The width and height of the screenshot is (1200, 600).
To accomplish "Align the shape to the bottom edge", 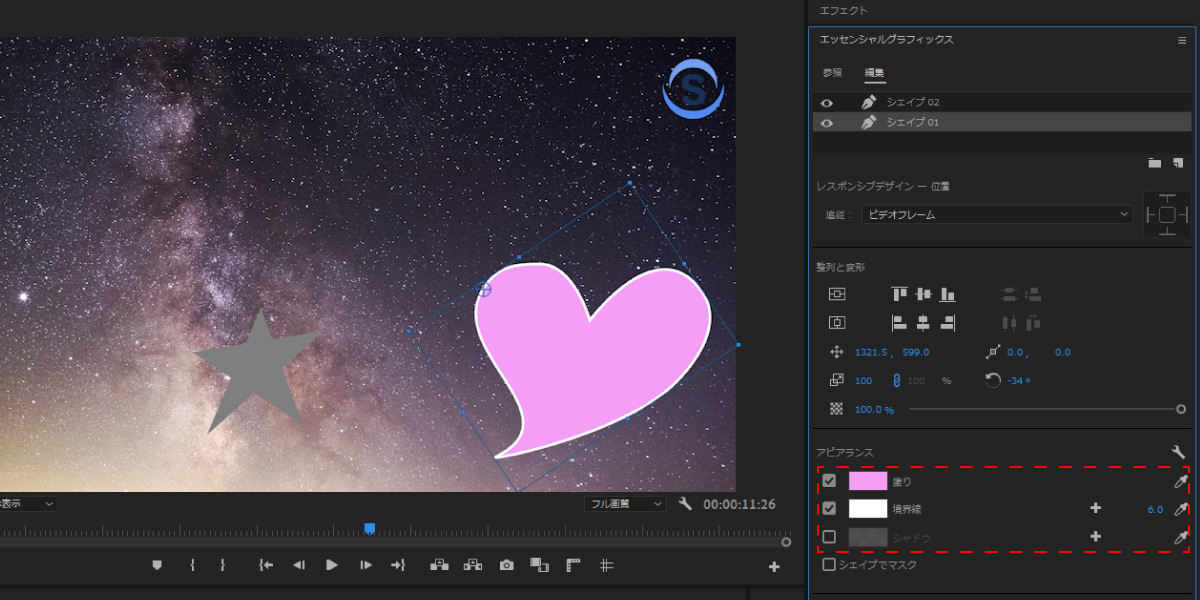I will pos(947,294).
